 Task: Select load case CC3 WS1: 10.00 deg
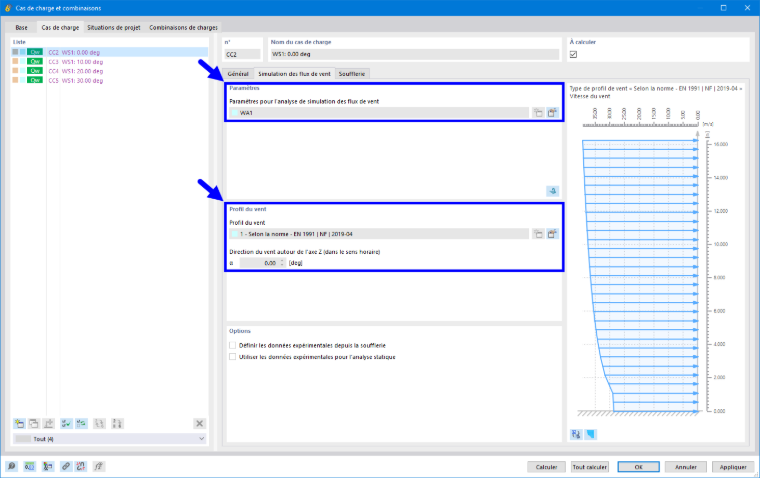[110, 62]
